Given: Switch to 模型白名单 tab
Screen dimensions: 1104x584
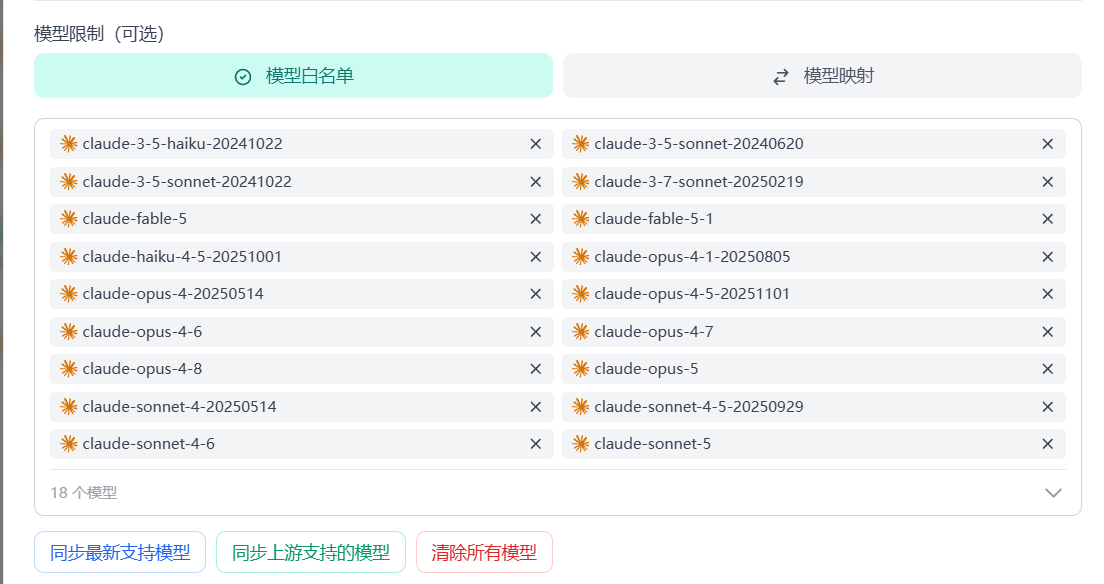Looking at the screenshot, I should 294,75.
